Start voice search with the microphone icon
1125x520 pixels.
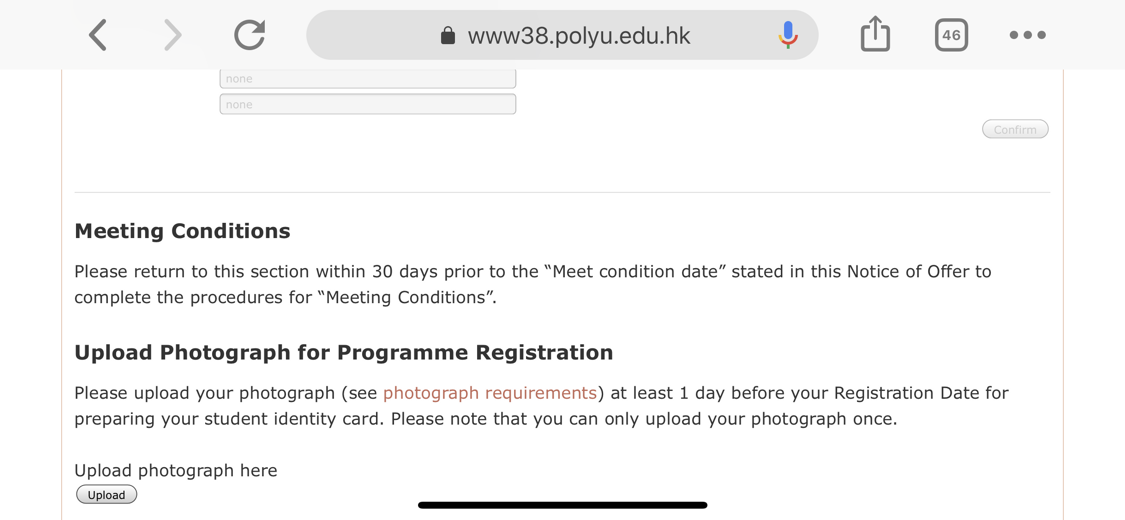click(x=788, y=35)
